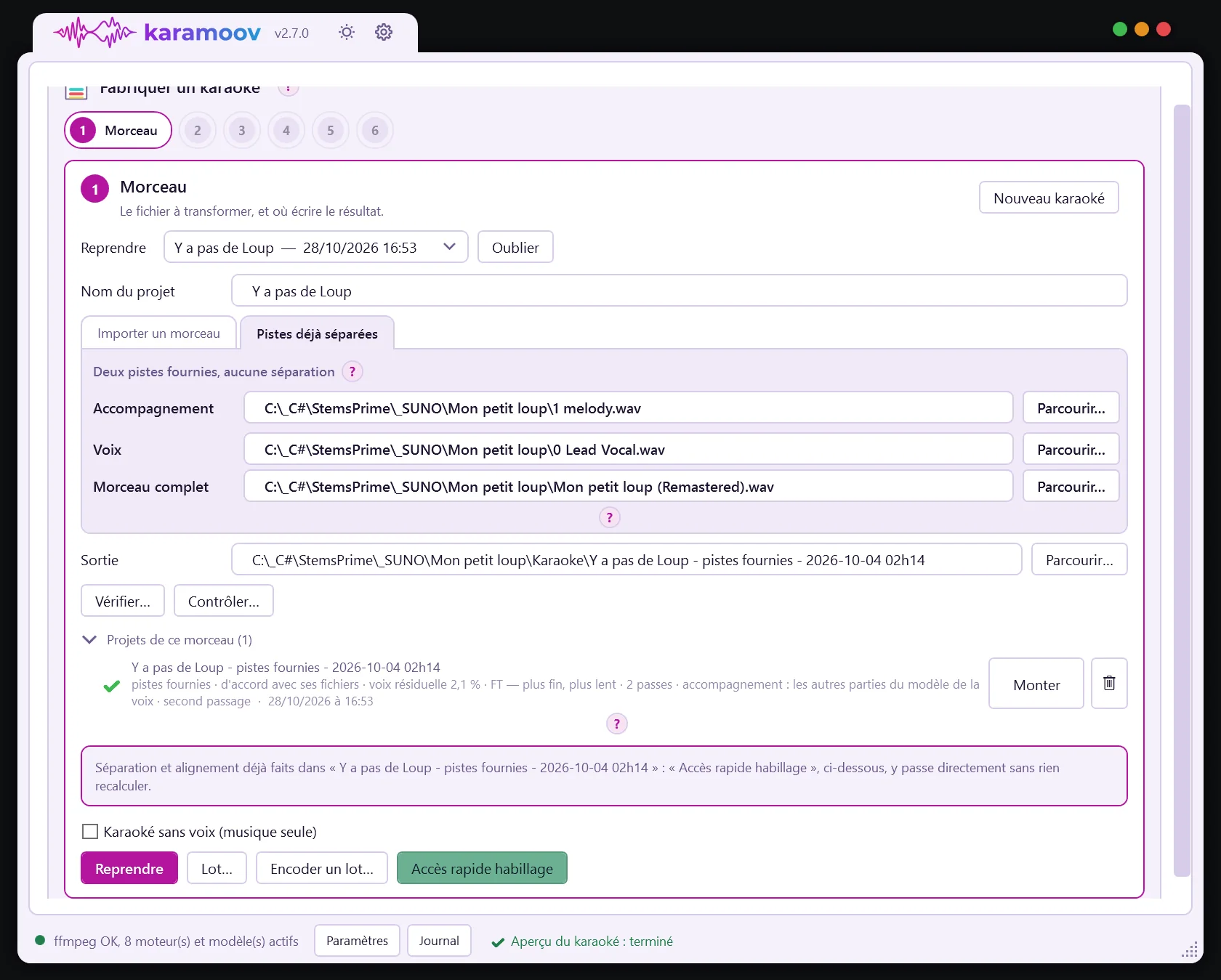1221x980 pixels.
Task: Click Monter for the listed project
Action: (x=1036, y=684)
